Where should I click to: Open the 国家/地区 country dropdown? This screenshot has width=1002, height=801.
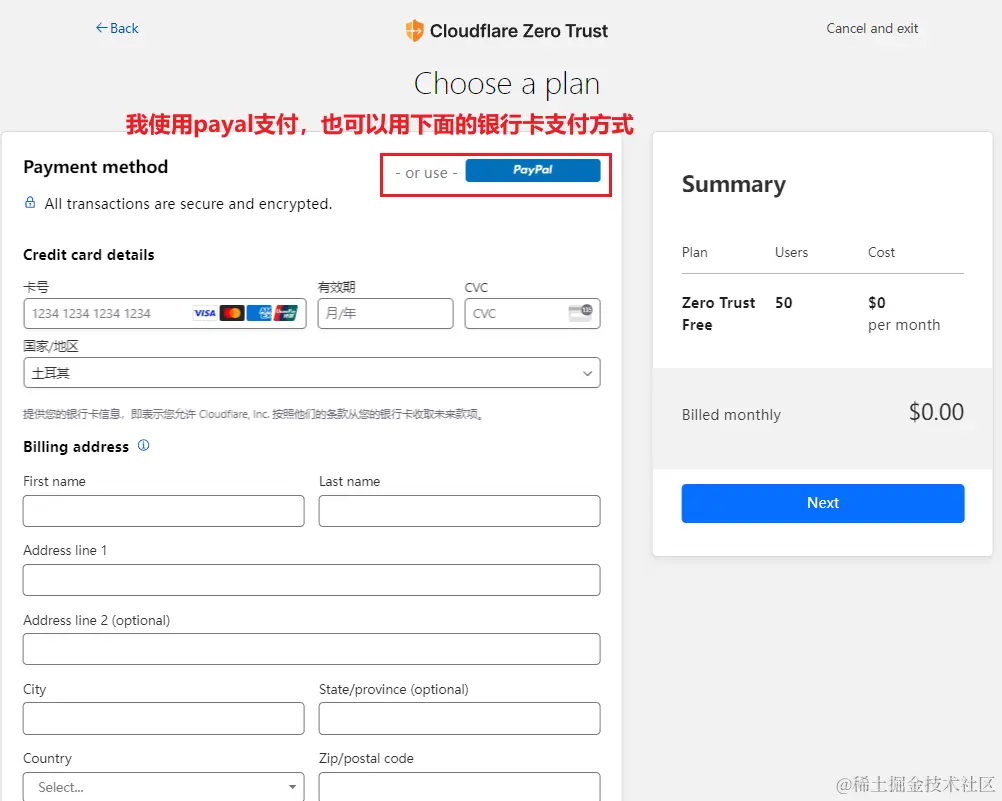tap(312, 373)
